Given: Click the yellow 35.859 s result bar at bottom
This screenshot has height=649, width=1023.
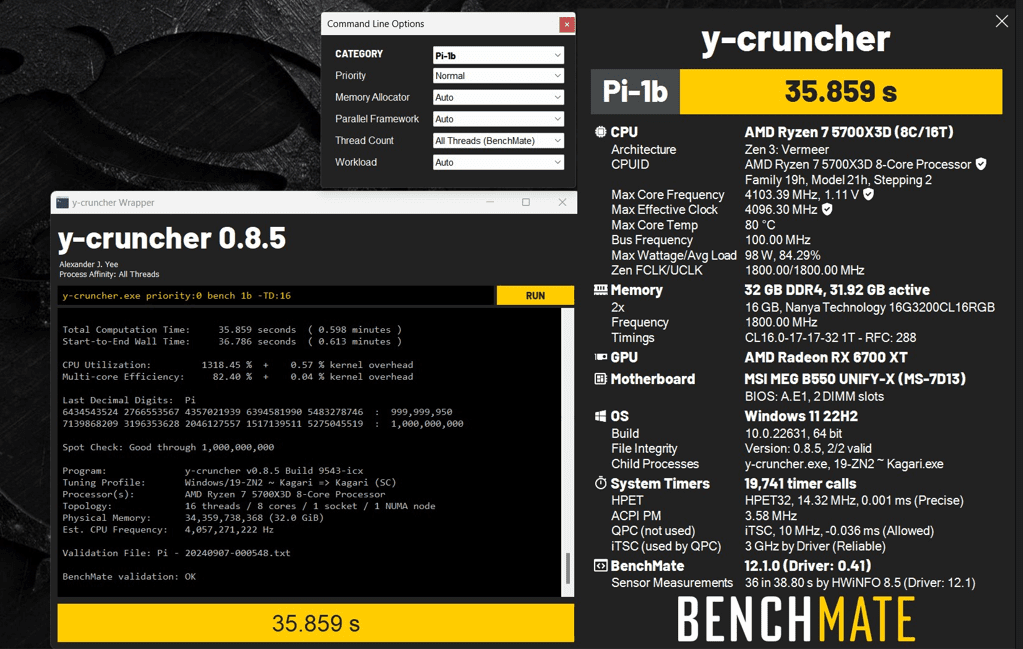Looking at the screenshot, I should 316,623.
